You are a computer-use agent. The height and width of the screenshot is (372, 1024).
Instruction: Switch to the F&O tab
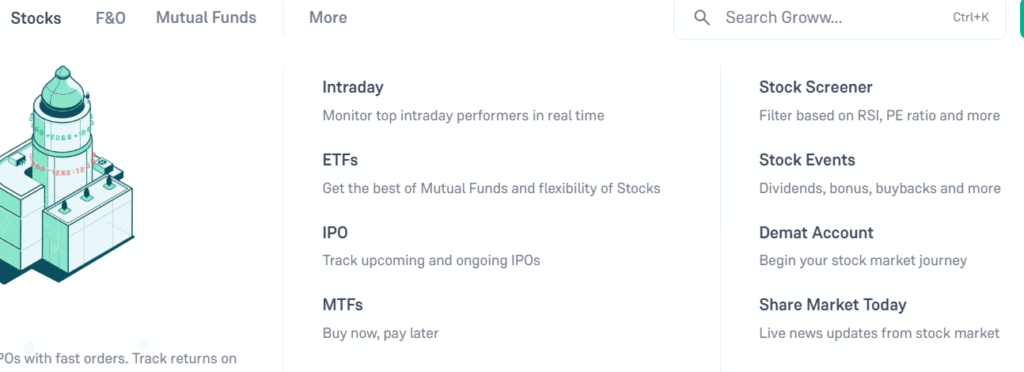tap(110, 18)
